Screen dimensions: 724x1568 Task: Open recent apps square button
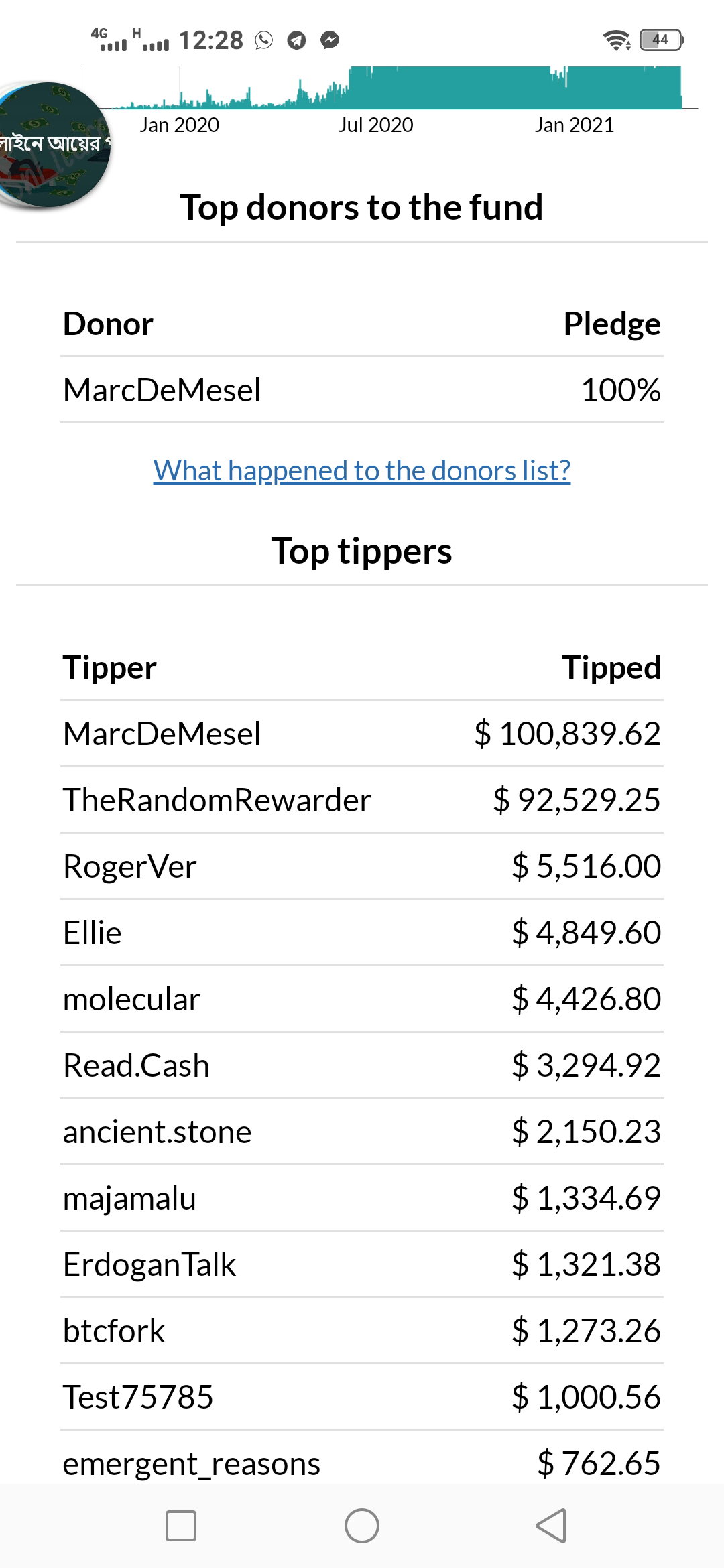tap(181, 1526)
